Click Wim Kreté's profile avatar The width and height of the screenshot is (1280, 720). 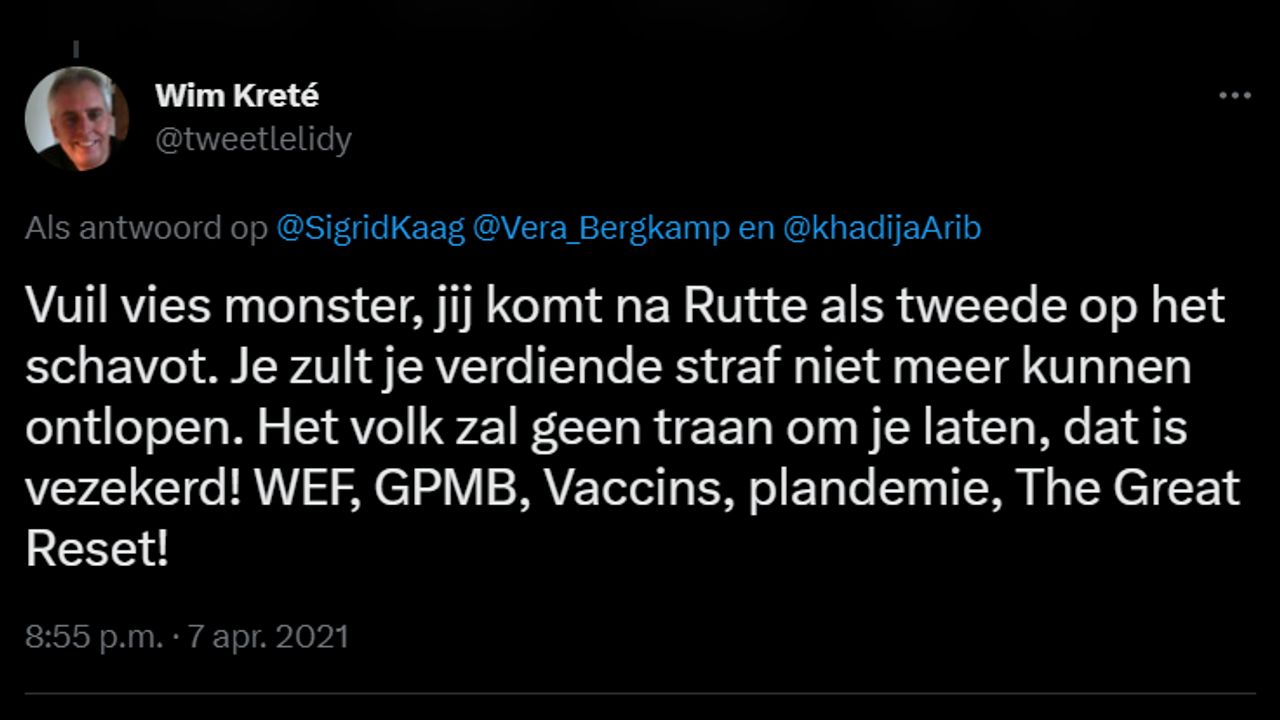point(78,112)
